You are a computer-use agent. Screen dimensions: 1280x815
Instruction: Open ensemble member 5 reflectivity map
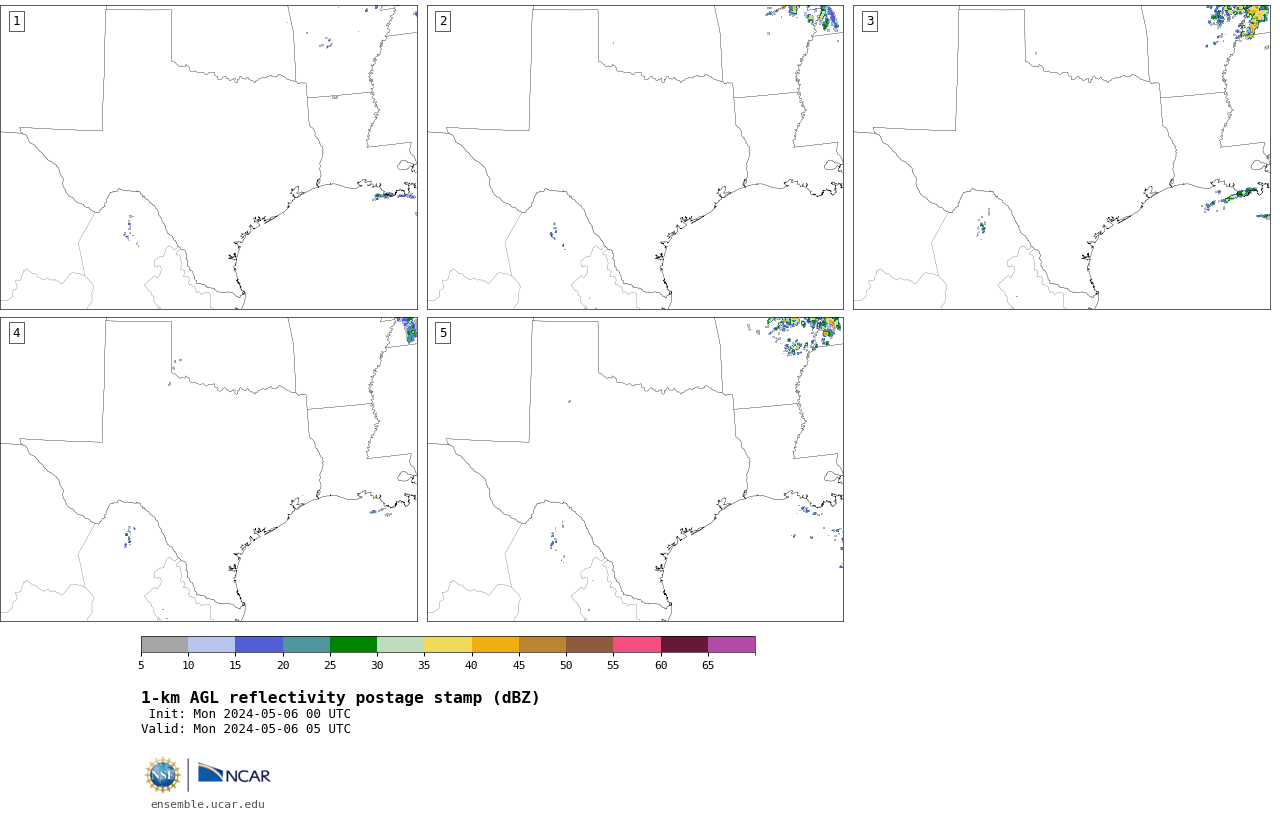[x=635, y=469]
